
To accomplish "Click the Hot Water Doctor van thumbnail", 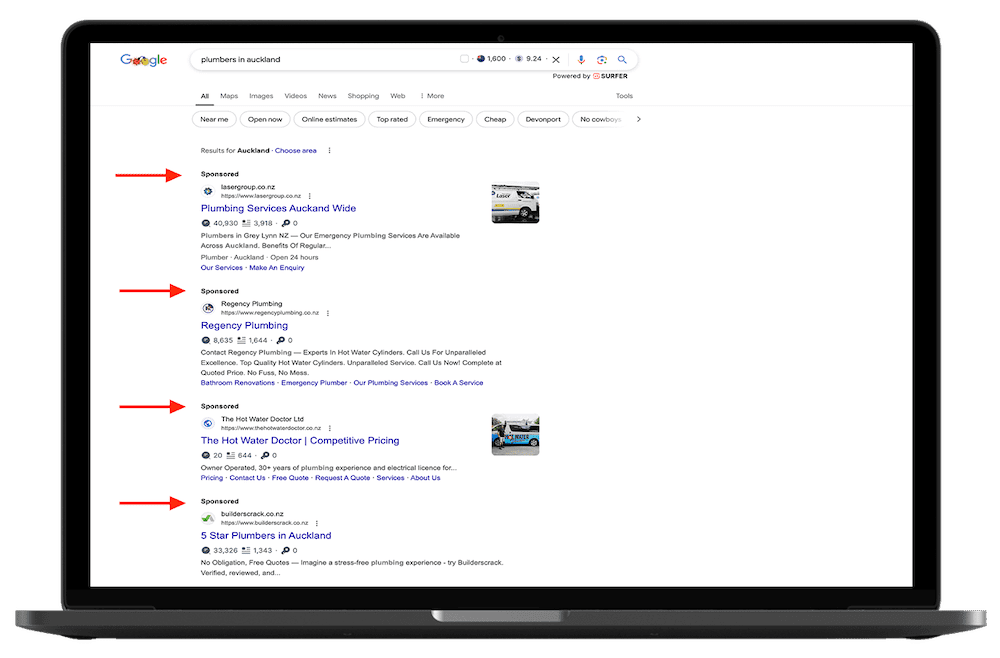I will point(515,435).
